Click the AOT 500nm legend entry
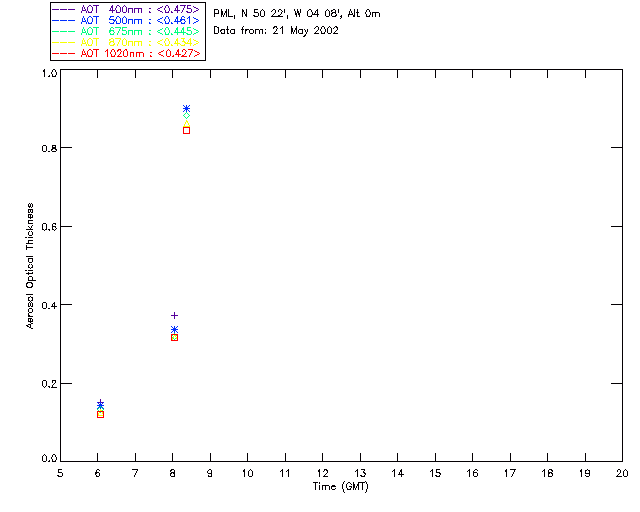 126,20
